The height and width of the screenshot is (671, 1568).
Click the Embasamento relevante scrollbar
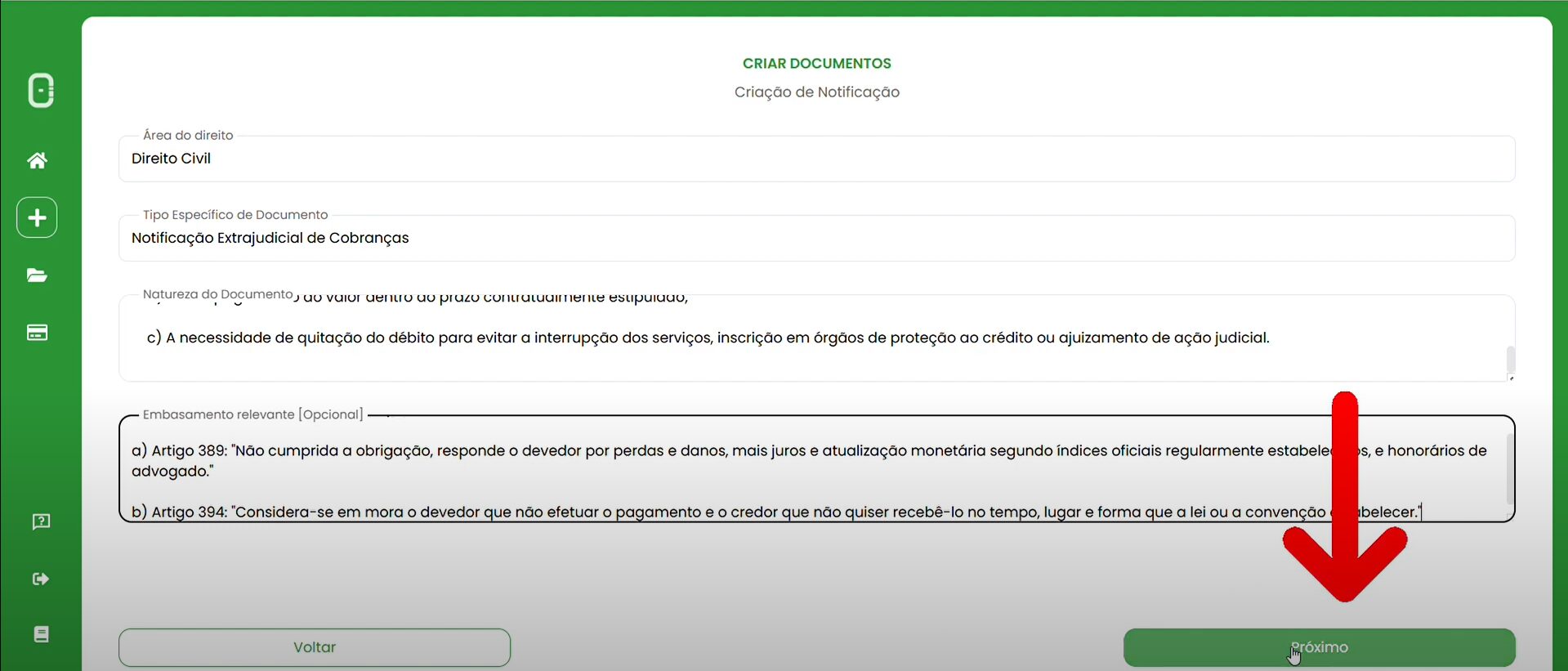1510,470
